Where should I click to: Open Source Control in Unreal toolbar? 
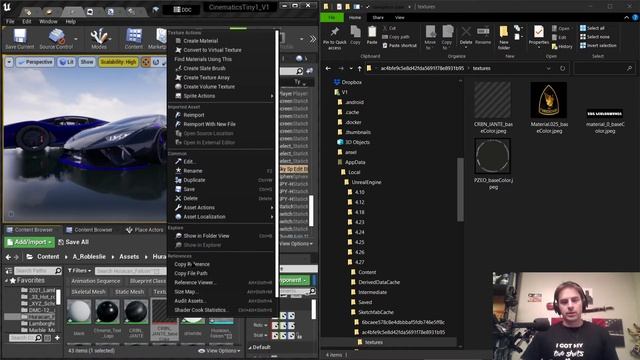point(56,39)
